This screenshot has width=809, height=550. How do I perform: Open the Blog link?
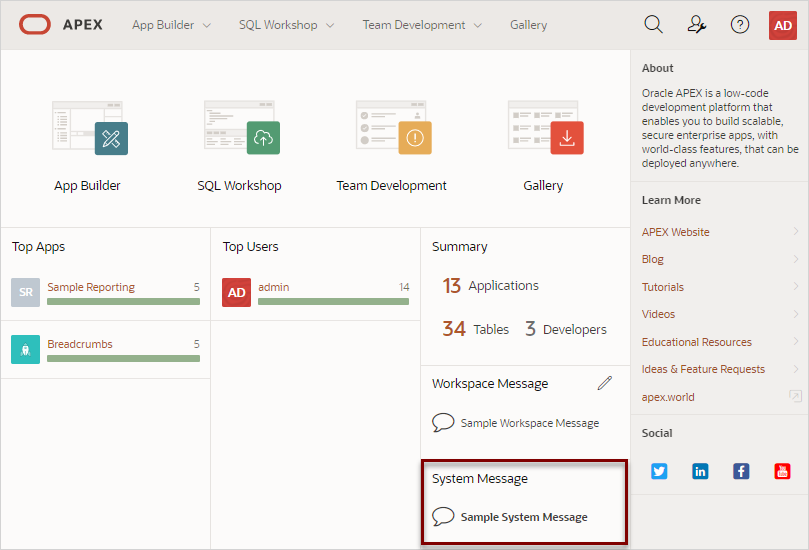coord(653,259)
